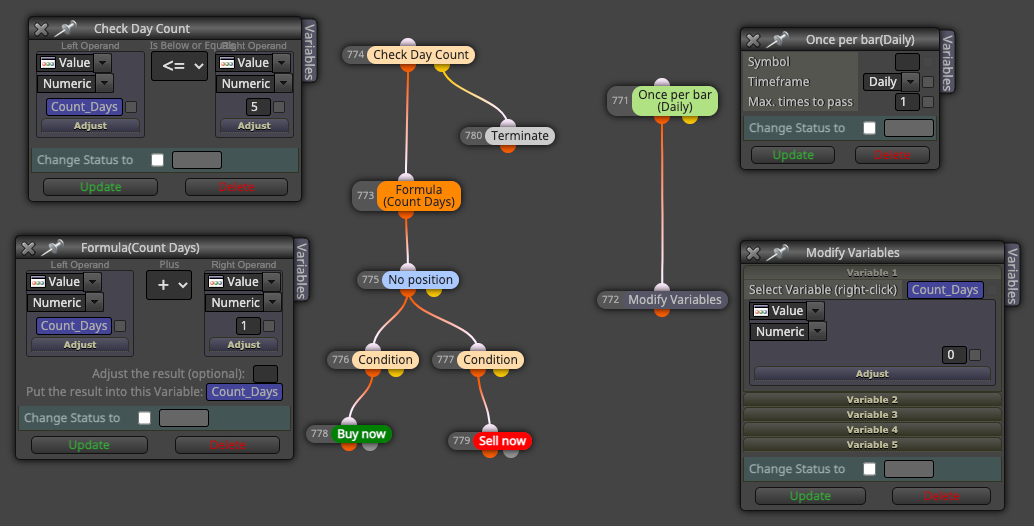Click Update in Check Day Count panel
The width and height of the screenshot is (1034, 526).
[100, 187]
